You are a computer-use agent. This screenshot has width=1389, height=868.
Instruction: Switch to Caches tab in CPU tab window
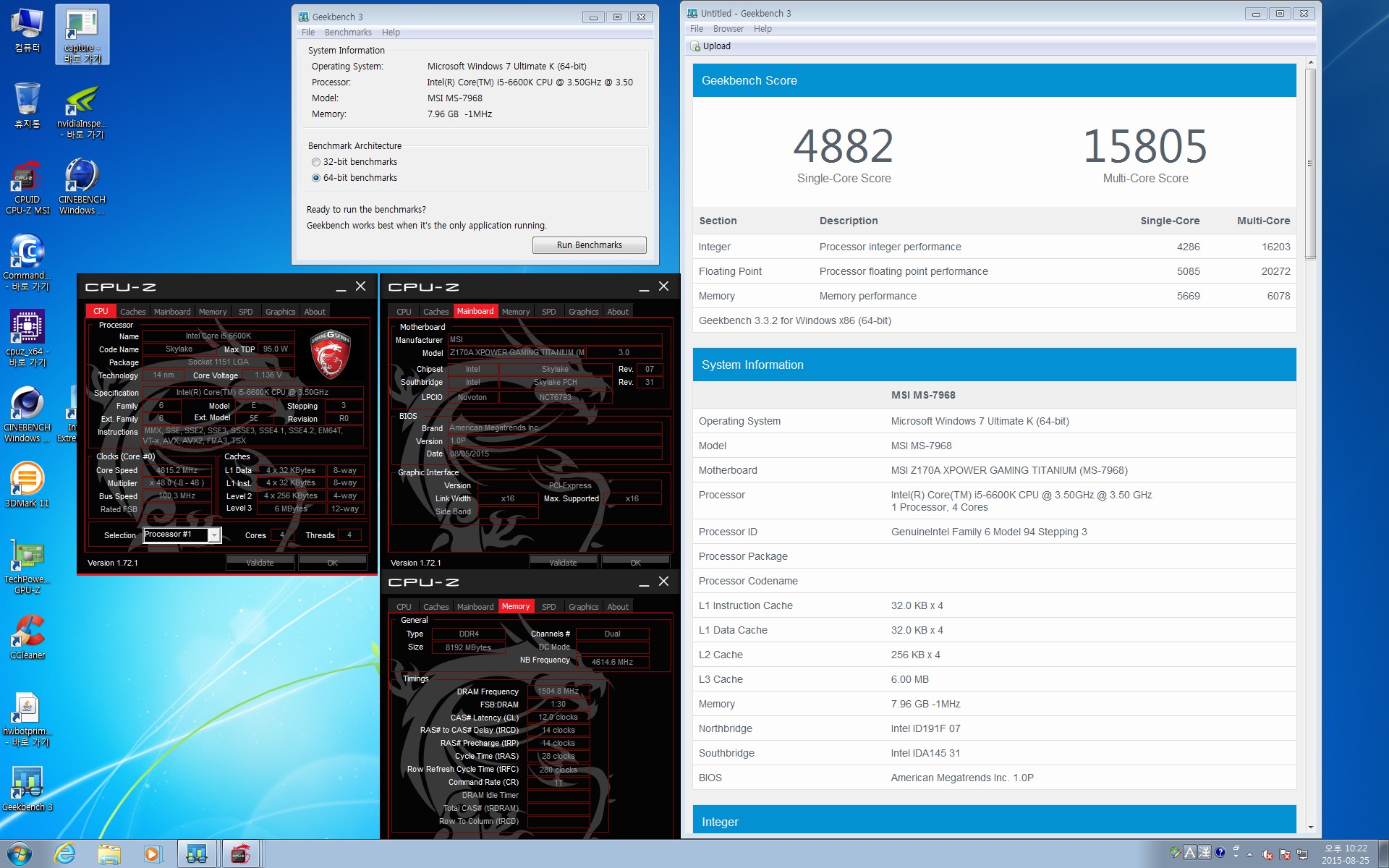point(133,312)
